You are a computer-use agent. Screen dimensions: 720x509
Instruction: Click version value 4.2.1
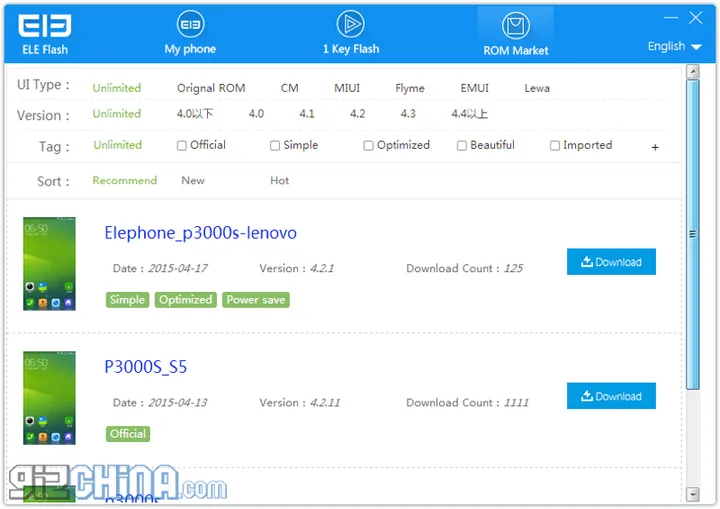[322, 268]
